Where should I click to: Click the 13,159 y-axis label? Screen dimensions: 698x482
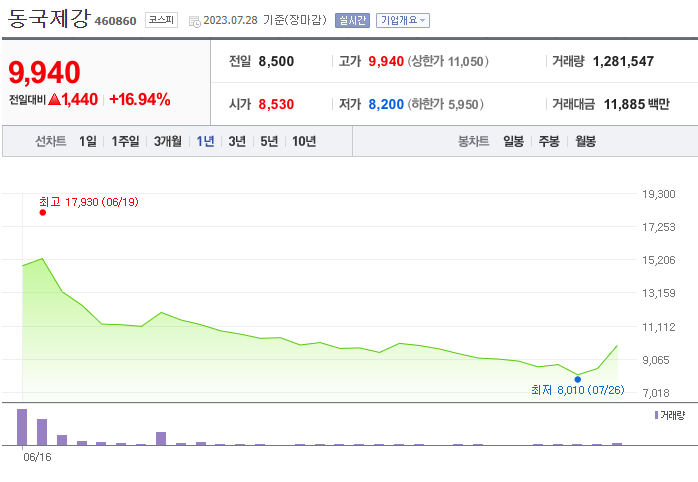click(x=658, y=293)
